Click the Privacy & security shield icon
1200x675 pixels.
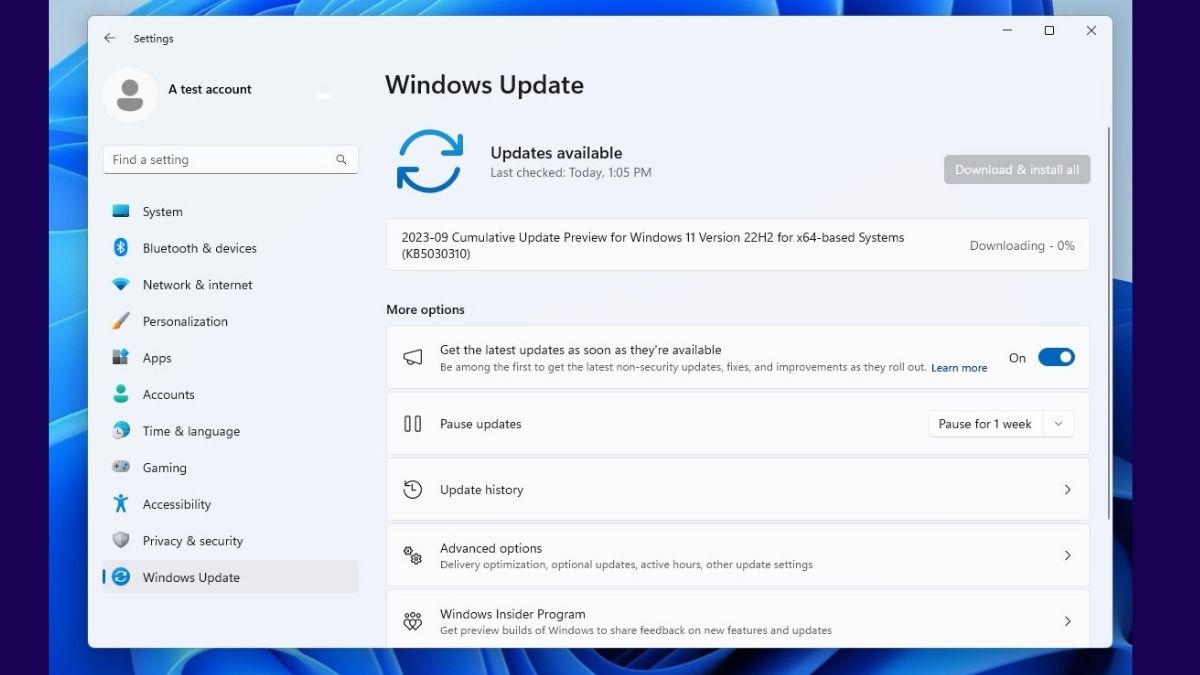pyautogui.click(x=121, y=540)
